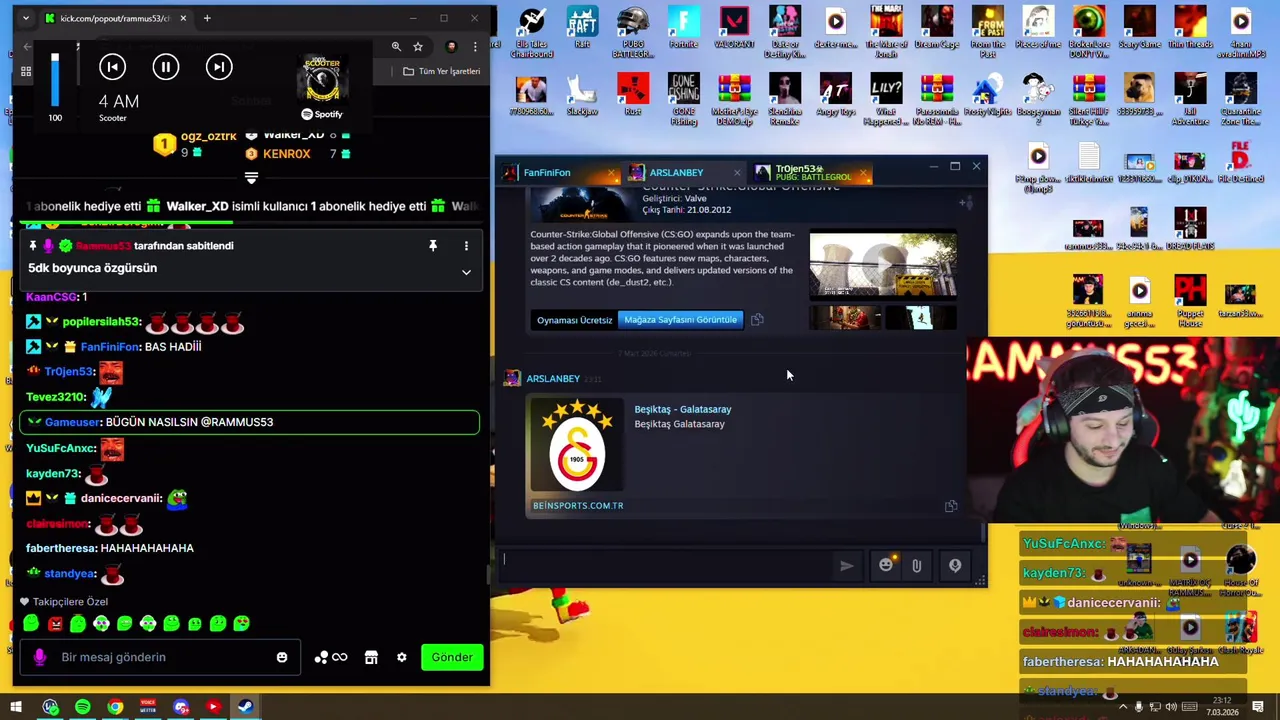
Task: Click Oynaması Ücretsiz label
Action: 574,320
